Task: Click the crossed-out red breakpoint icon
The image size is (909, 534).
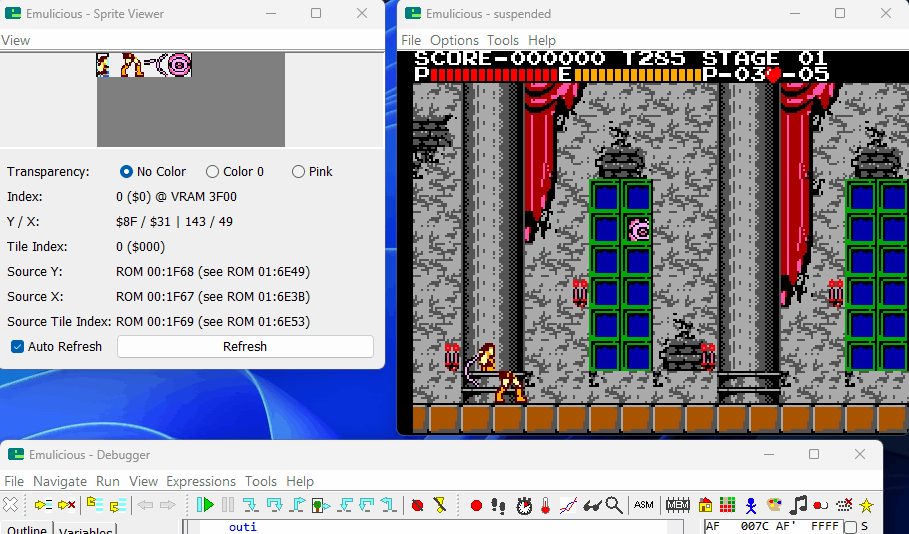Action: click(417, 505)
